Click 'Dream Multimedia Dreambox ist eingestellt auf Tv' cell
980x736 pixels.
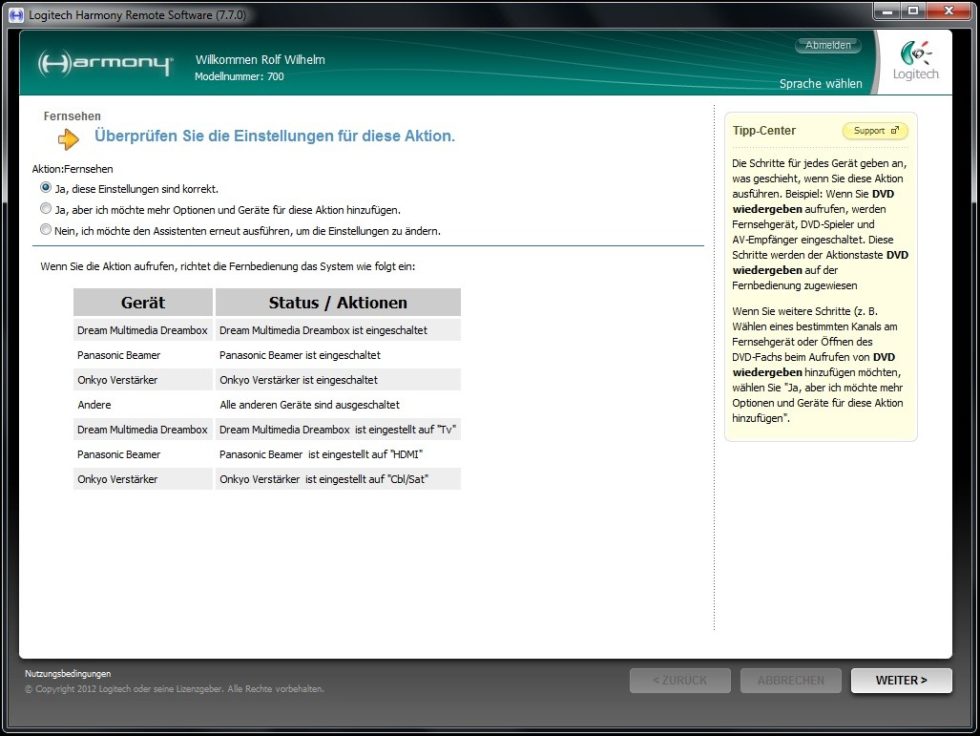point(338,430)
